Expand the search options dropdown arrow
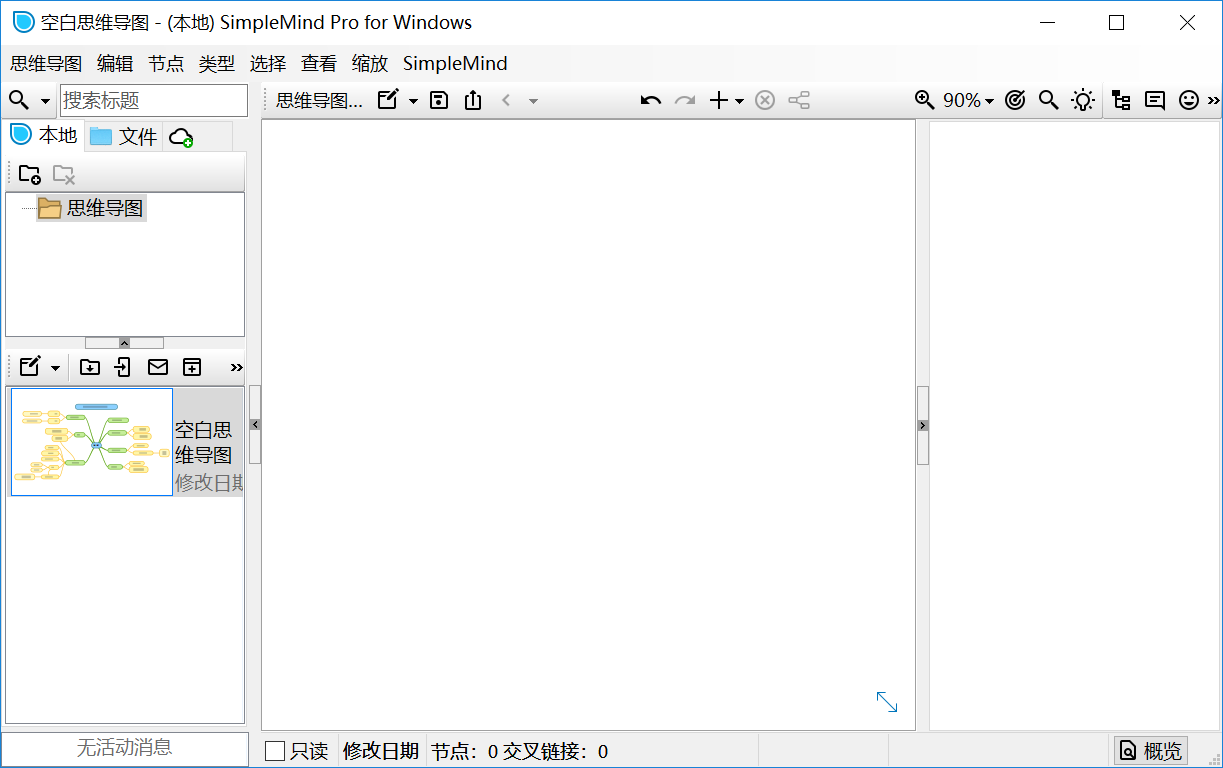Image resolution: width=1223 pixels, height=768 pixels. (45, 101)
